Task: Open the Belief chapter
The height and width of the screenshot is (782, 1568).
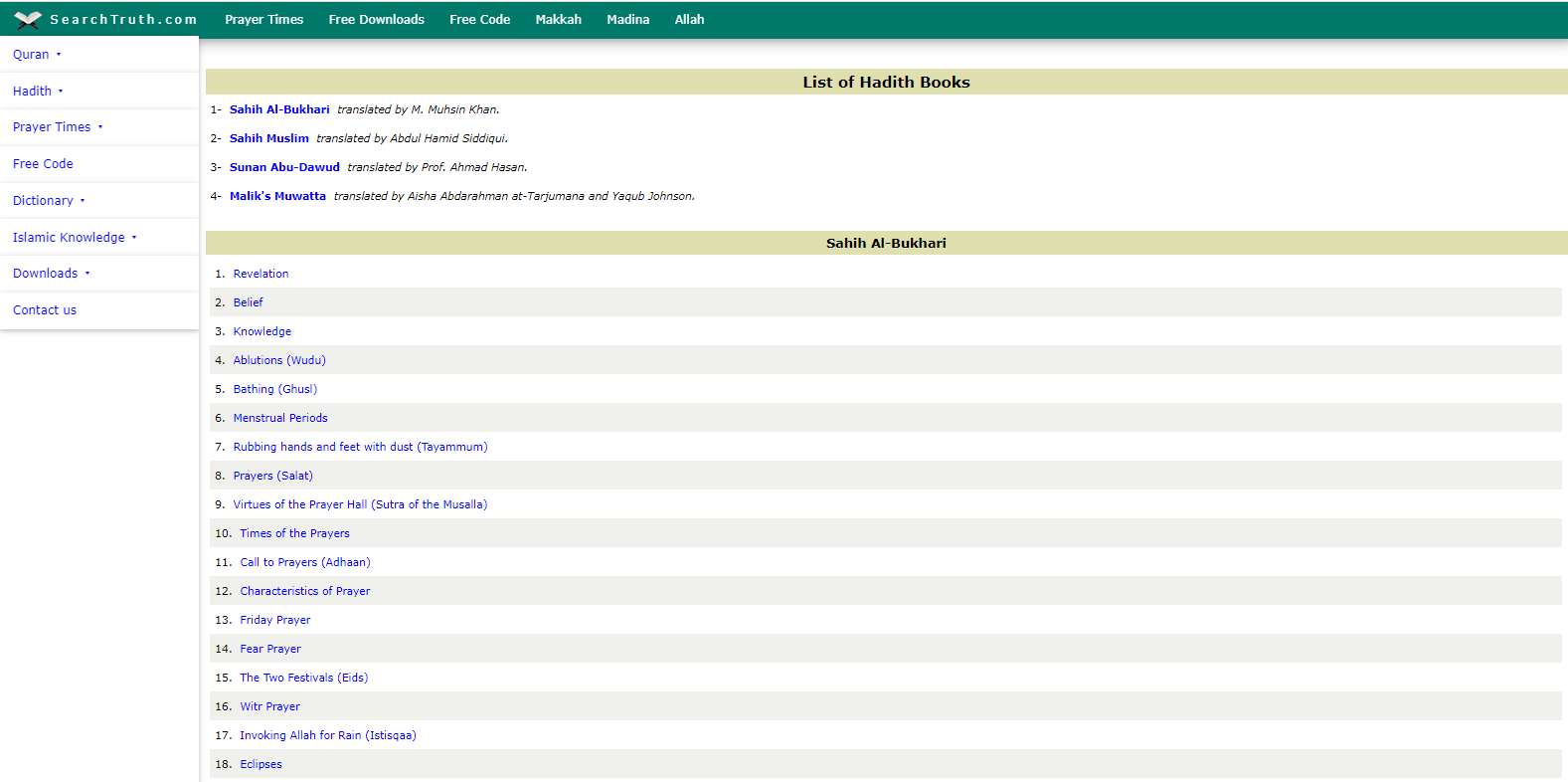Action: [x=248, y=303]
